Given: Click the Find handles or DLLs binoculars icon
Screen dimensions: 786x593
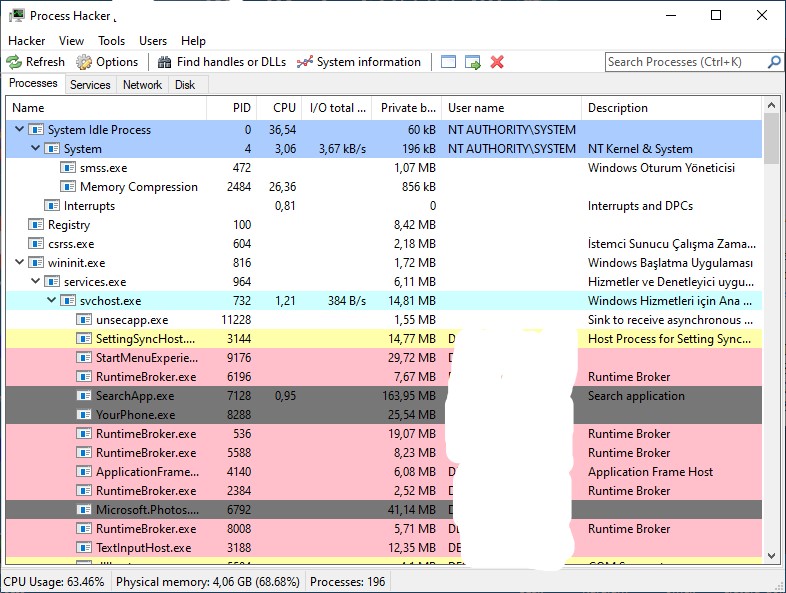Looking at the screenshot, I should [x=164, y=62].
